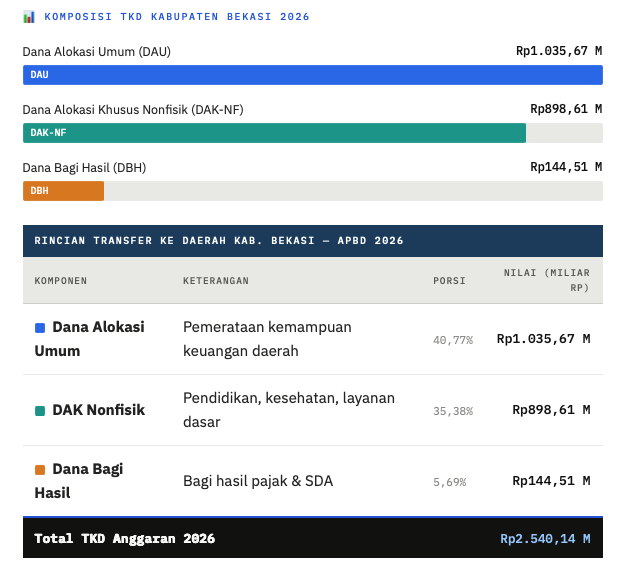This screenshot has height=579, width=629.
Task: Click the label 'Dana Bagi Hasil (DBH)'
Action: [x=84, y=168]
